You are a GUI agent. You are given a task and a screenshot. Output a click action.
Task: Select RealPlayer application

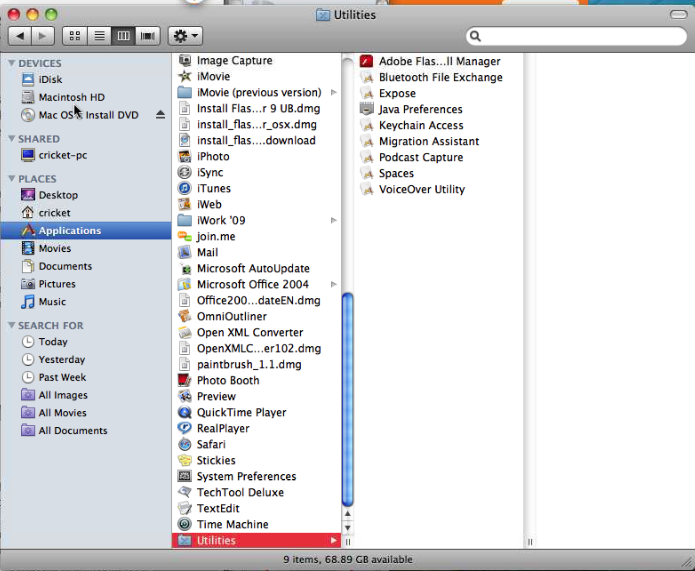click(x=257, y=428)
